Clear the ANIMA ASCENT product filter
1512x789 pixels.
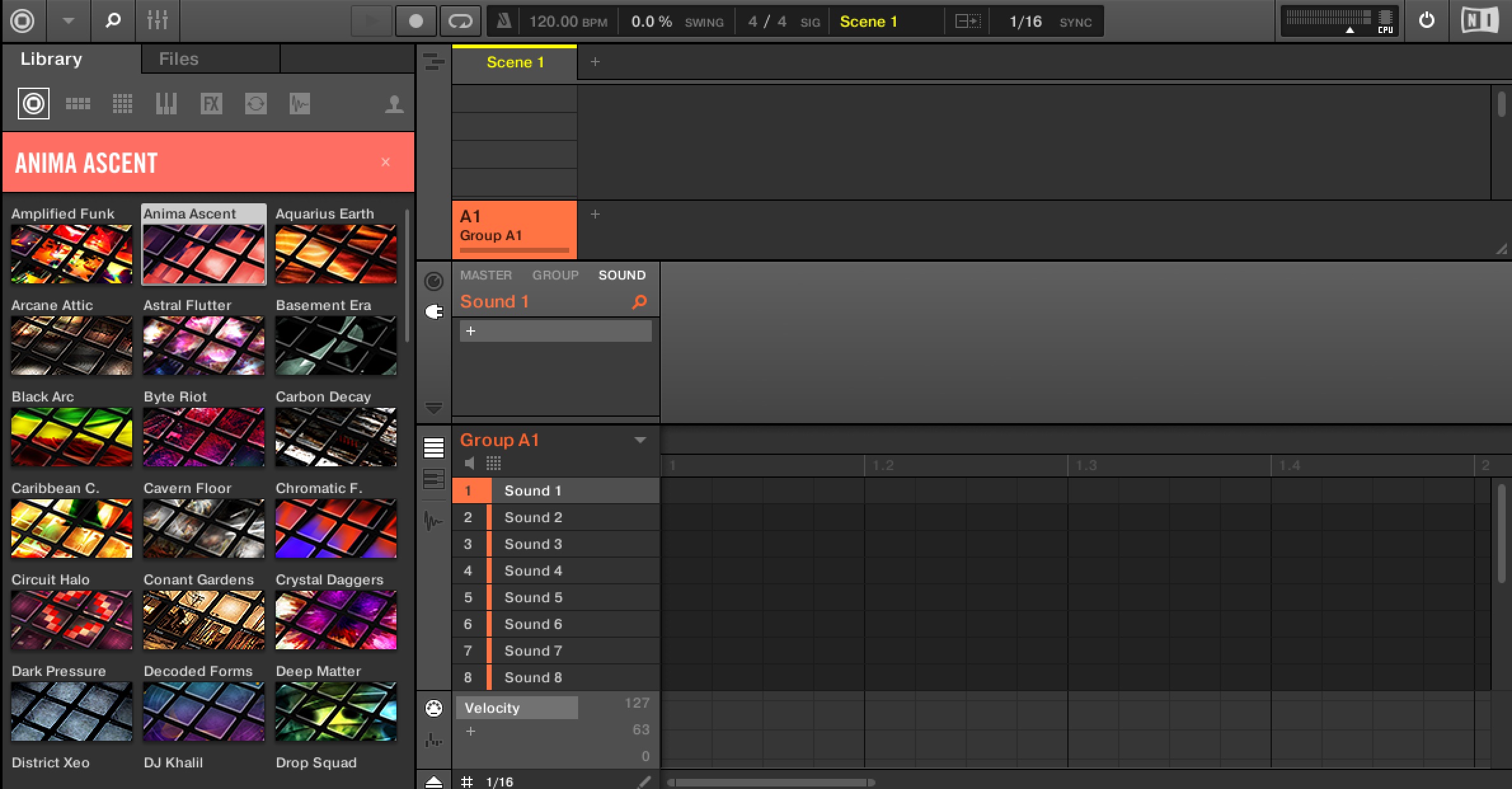(x=386, y=162)
